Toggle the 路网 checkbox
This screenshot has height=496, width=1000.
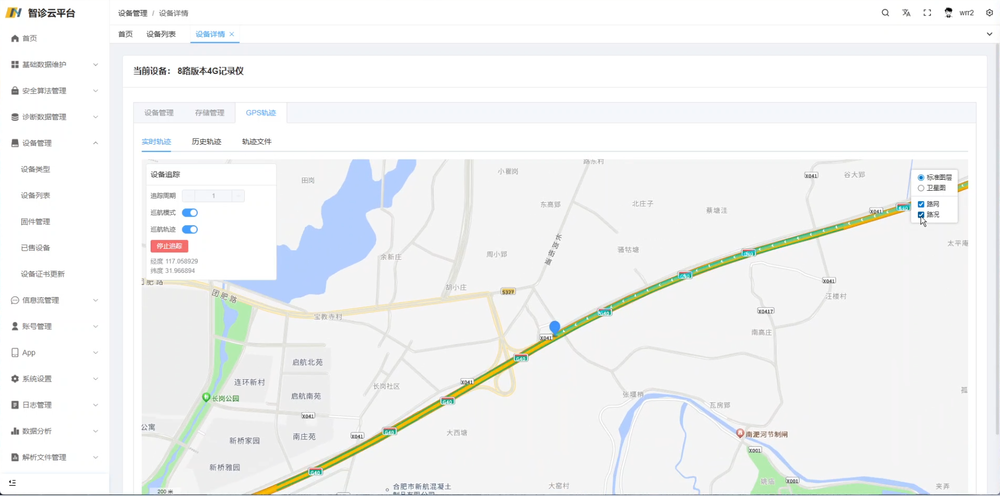921,204
